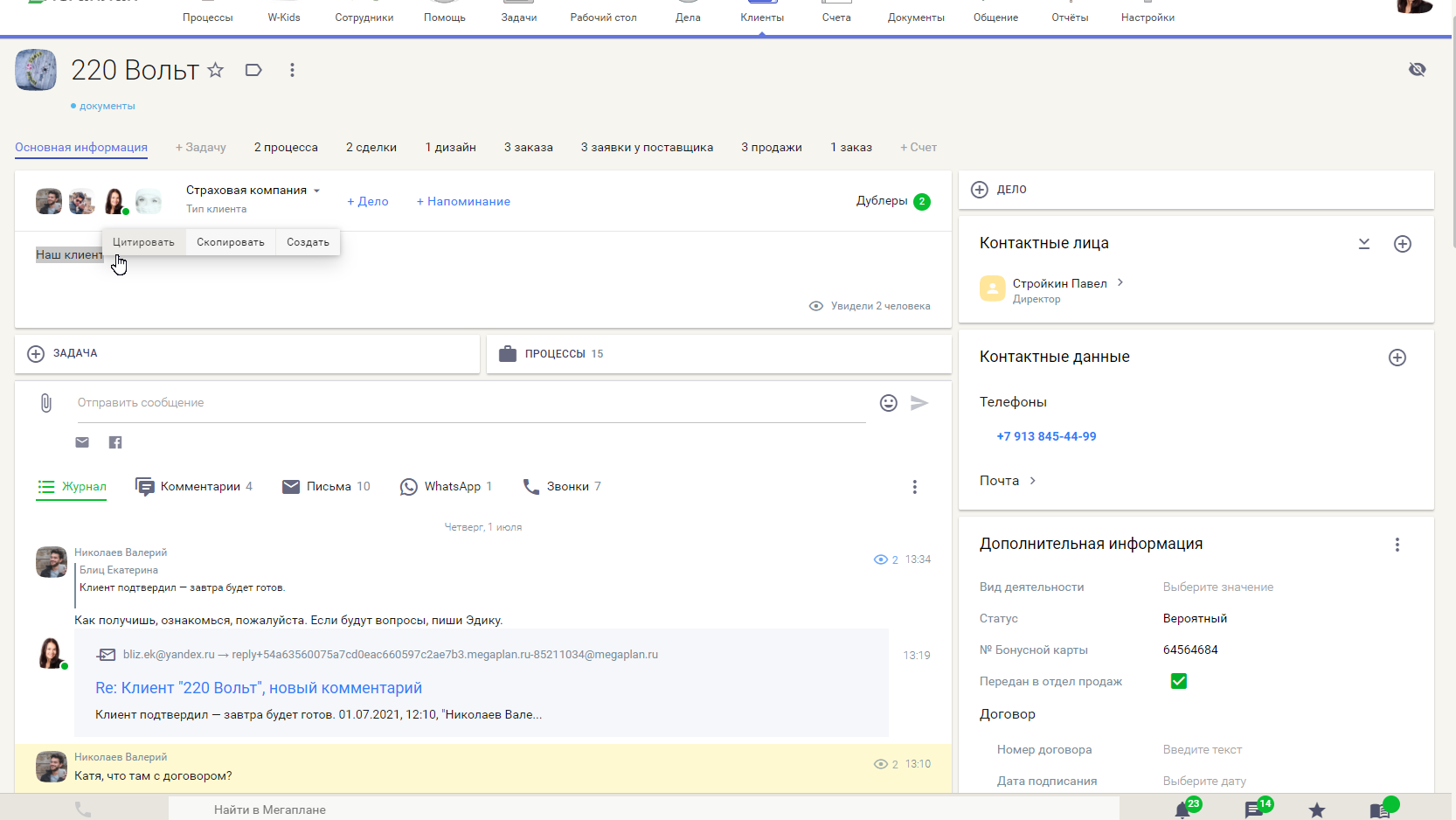Collapse the Контактные лица section
The height and width of the screenshot is (820, 1456).
pyautogui.click(x=1364, y=244)
